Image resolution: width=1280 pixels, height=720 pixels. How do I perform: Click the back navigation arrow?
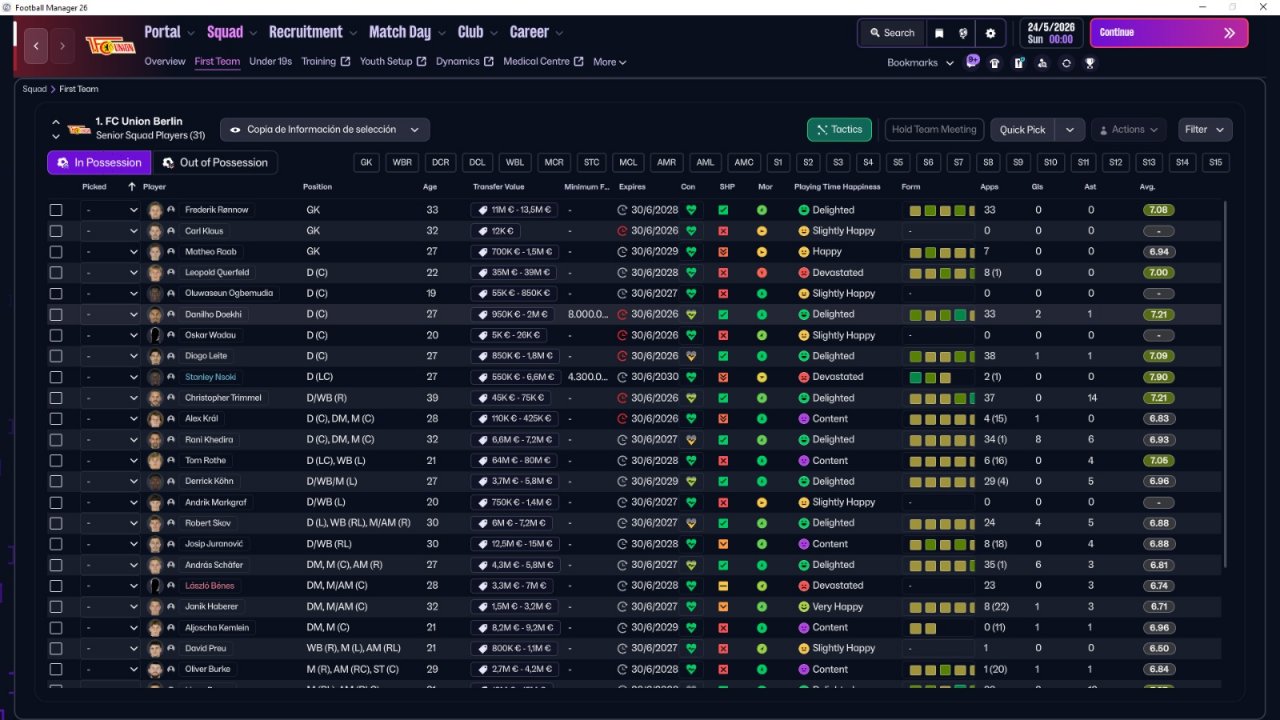click(x=37, y=46)
